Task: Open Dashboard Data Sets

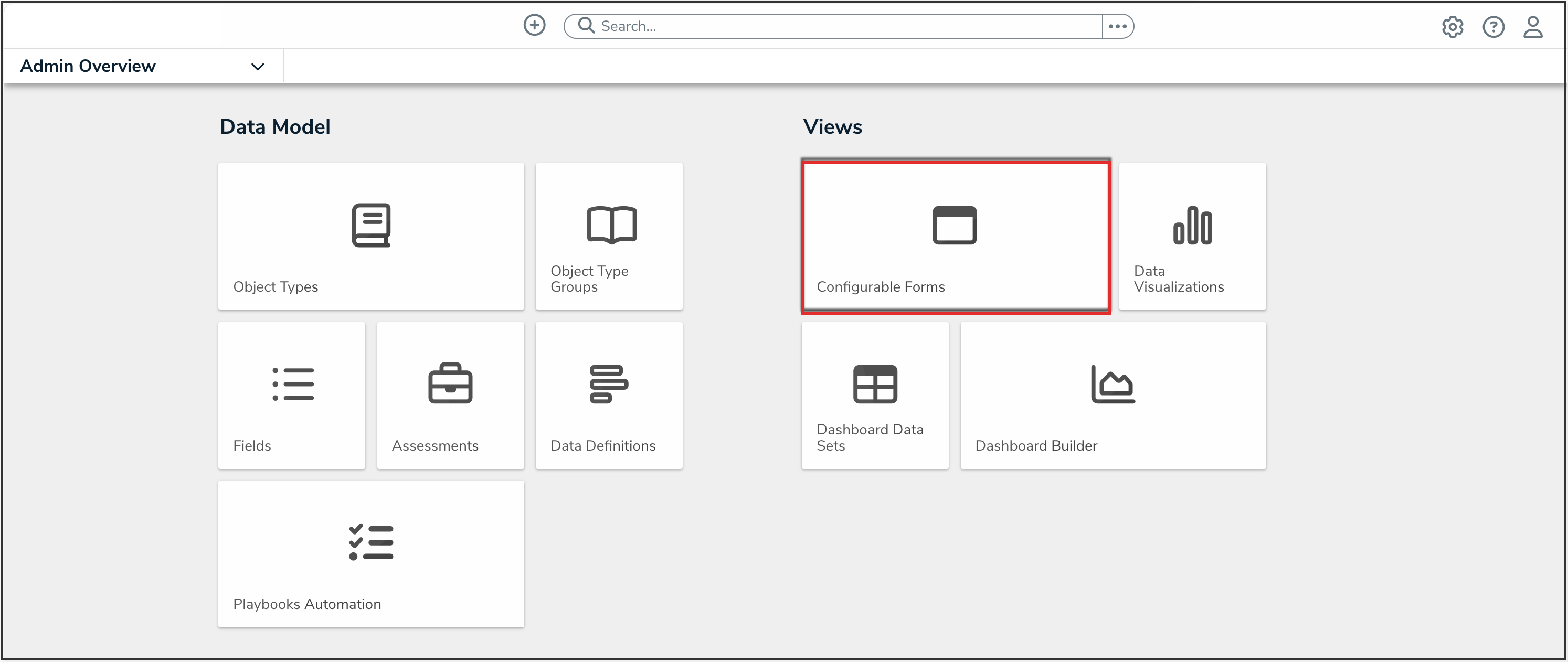Action: point(875,396)
